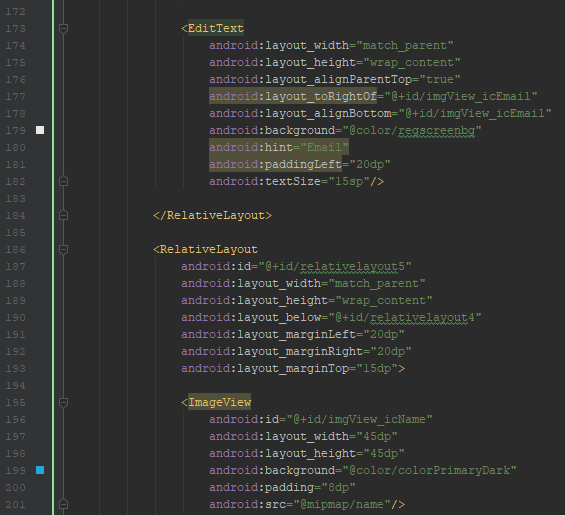Click the relativelayout4 reference on line 190
Viewport: 565px width, 515px height.
click(422, 318)
